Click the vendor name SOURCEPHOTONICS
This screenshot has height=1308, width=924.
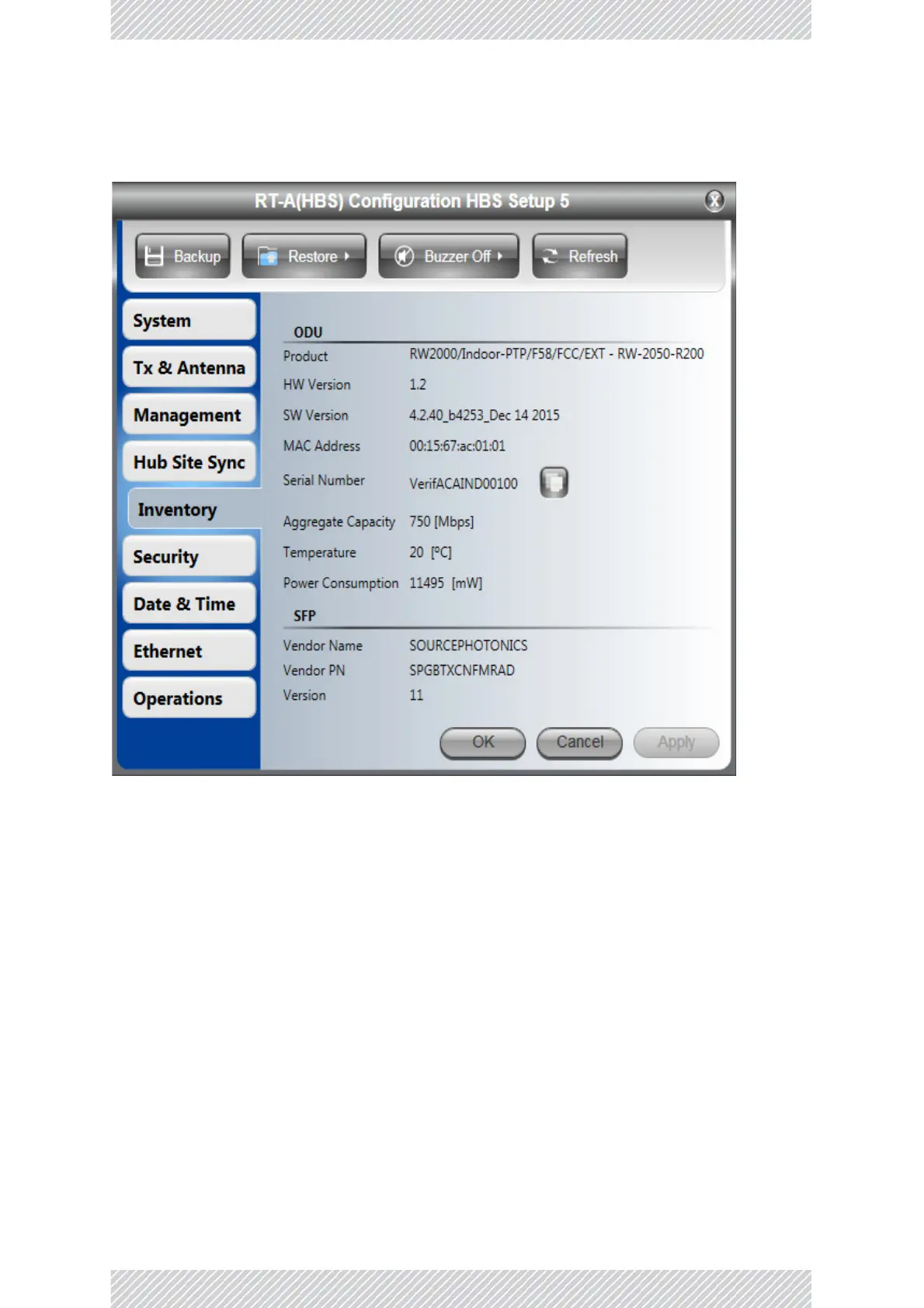point(468,645)
